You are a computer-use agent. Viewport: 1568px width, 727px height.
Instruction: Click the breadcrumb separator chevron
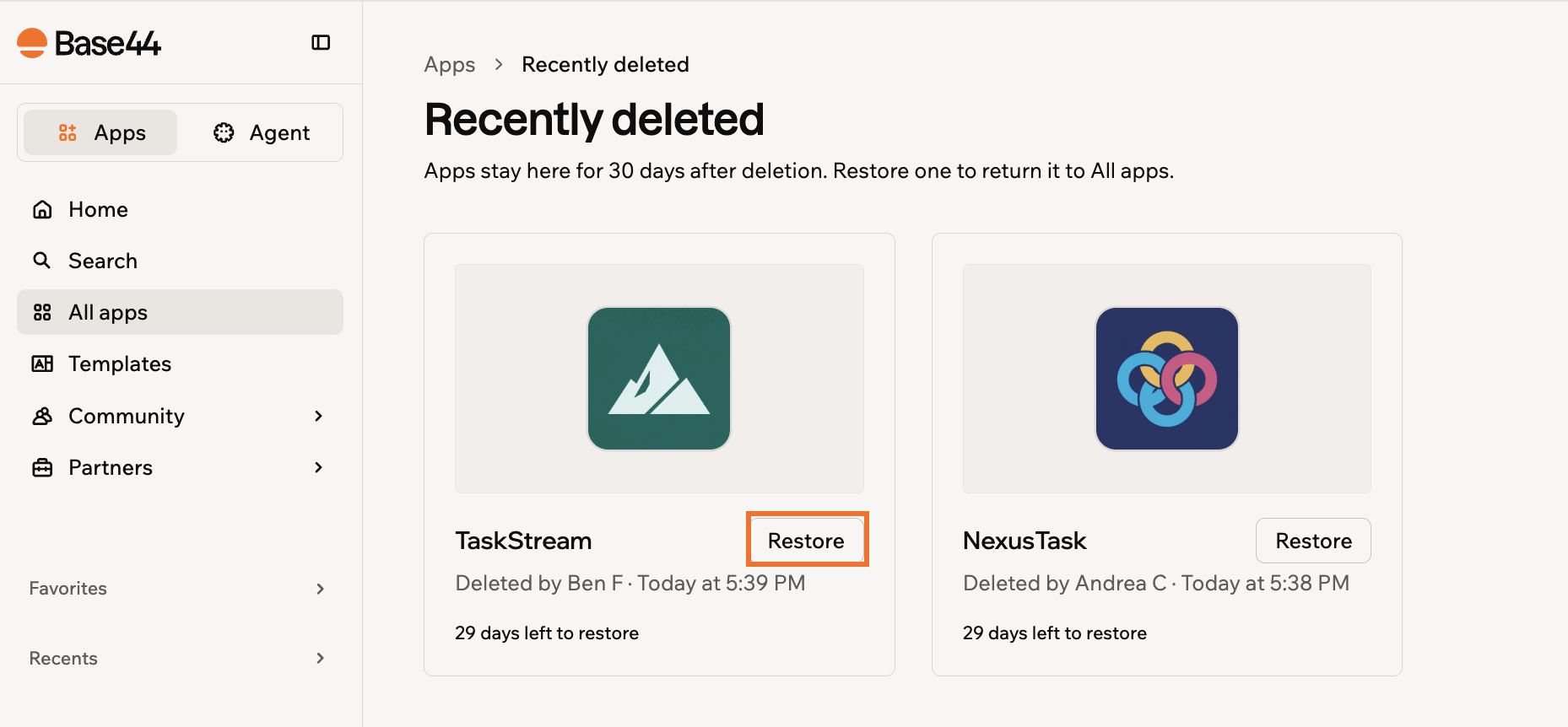click(x=499, y=64)
